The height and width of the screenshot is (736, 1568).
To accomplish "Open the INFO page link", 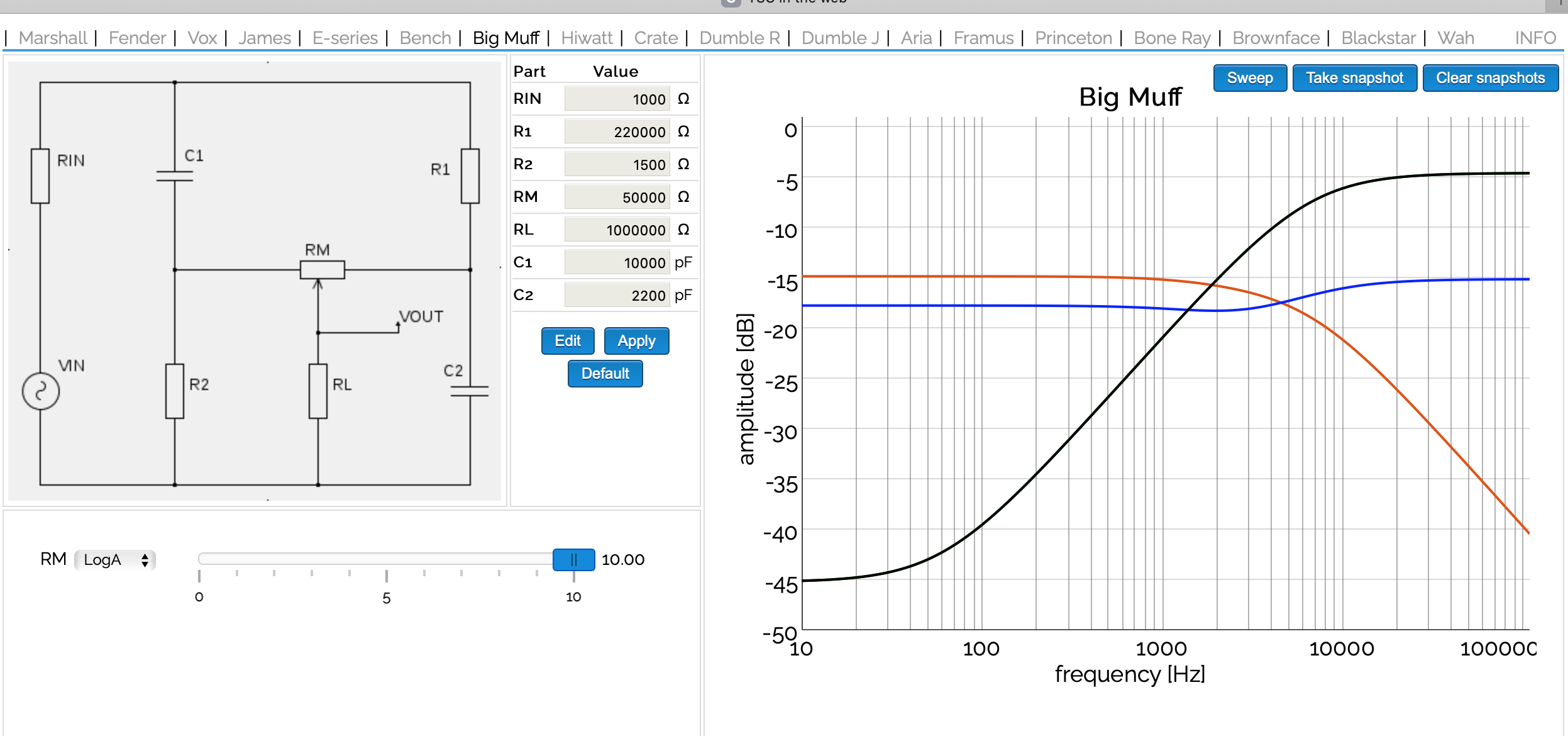I will [1535, 38].
